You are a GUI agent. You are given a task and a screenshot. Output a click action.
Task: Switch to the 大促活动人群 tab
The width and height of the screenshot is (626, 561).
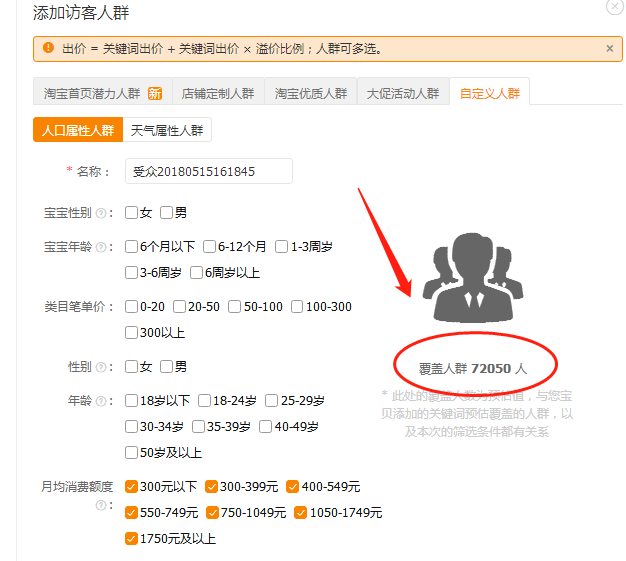pos(402,93)
